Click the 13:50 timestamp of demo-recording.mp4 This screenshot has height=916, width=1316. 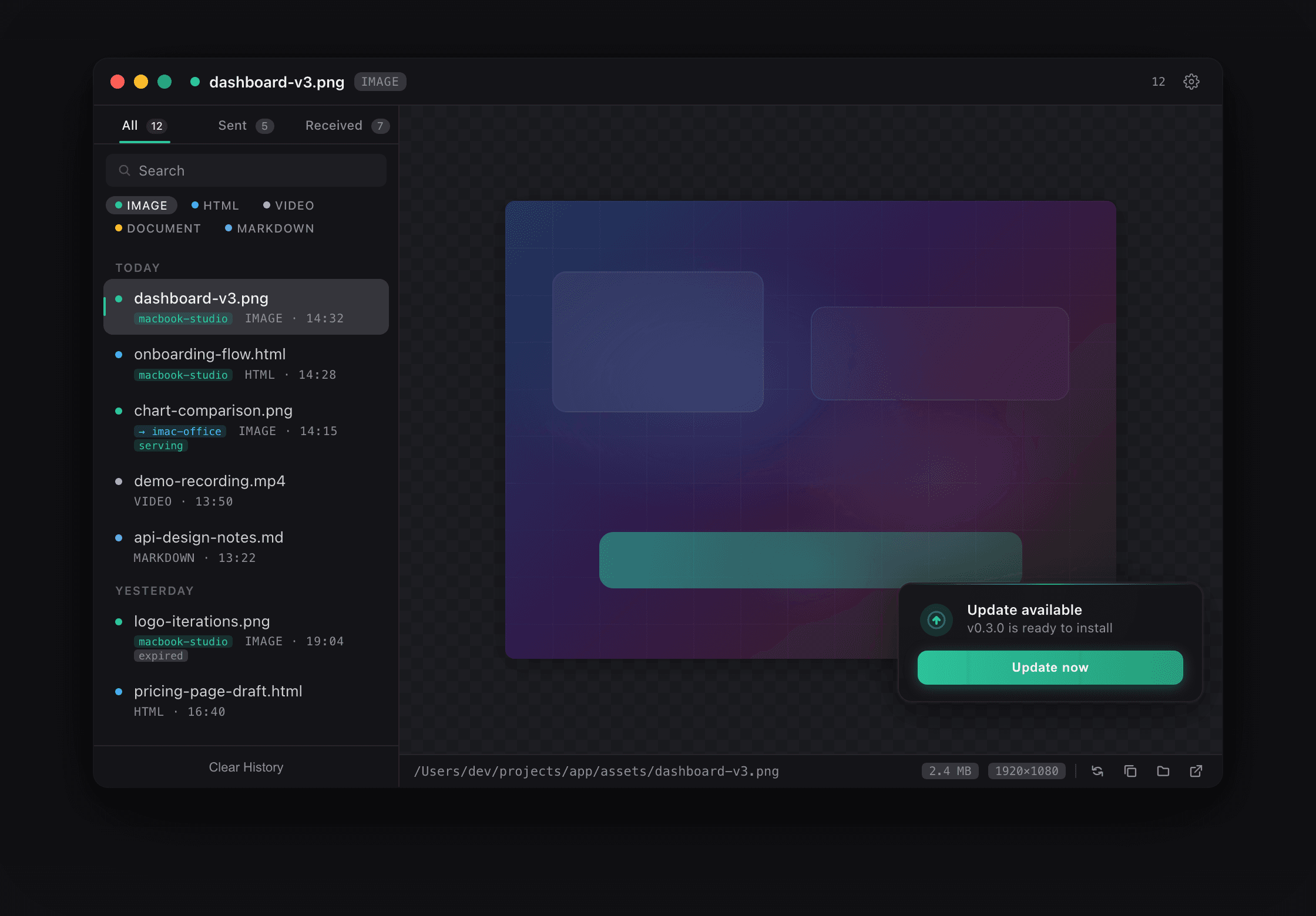(x=214, y=501)
